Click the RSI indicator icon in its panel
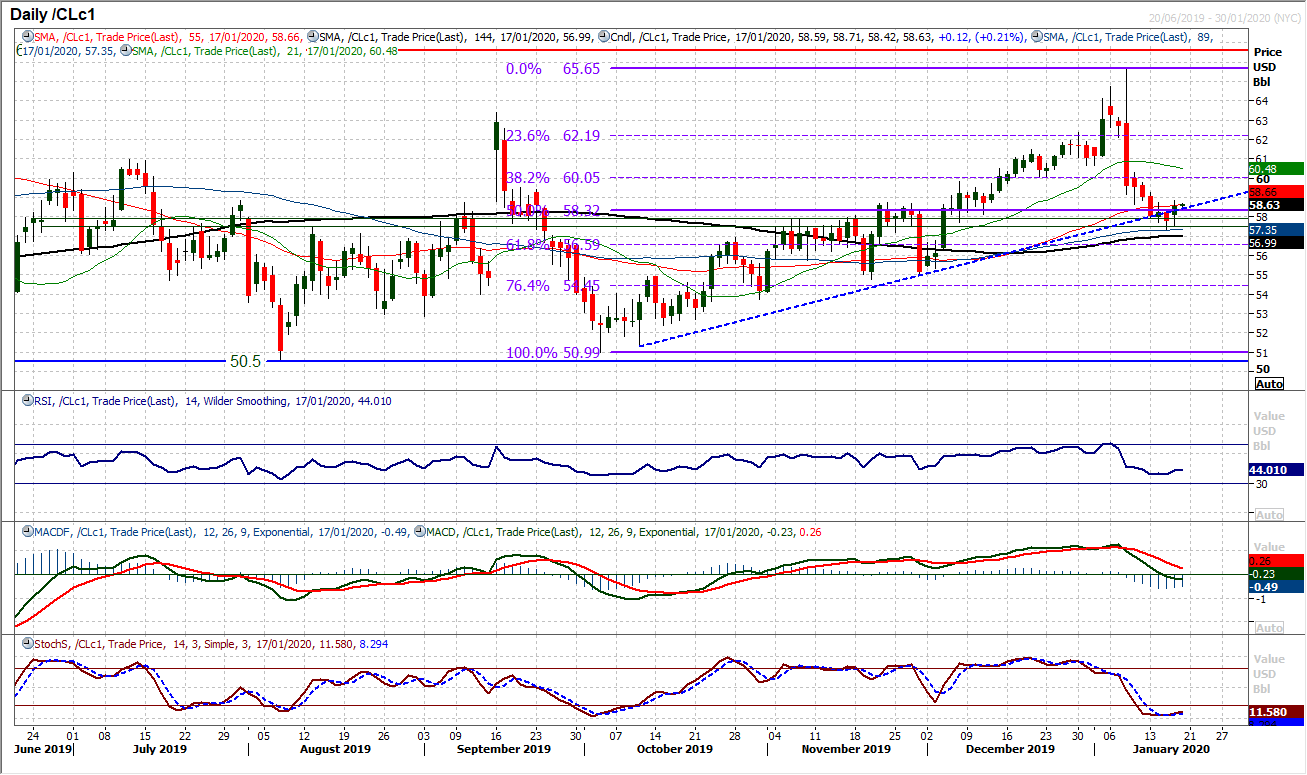Screen dimensions: 1307x775 tap(28, 400)
